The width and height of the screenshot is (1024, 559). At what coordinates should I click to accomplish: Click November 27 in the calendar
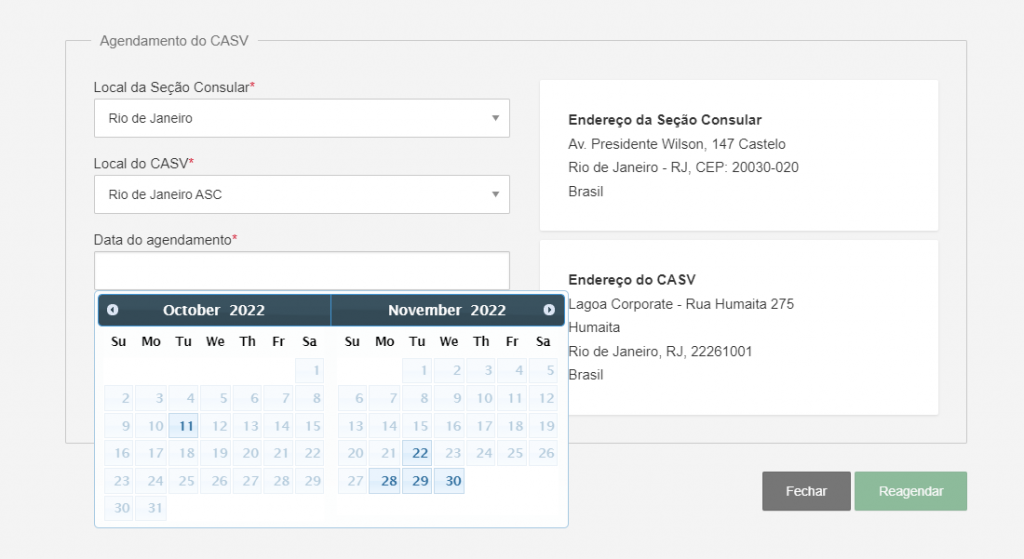tap(353, 481)
